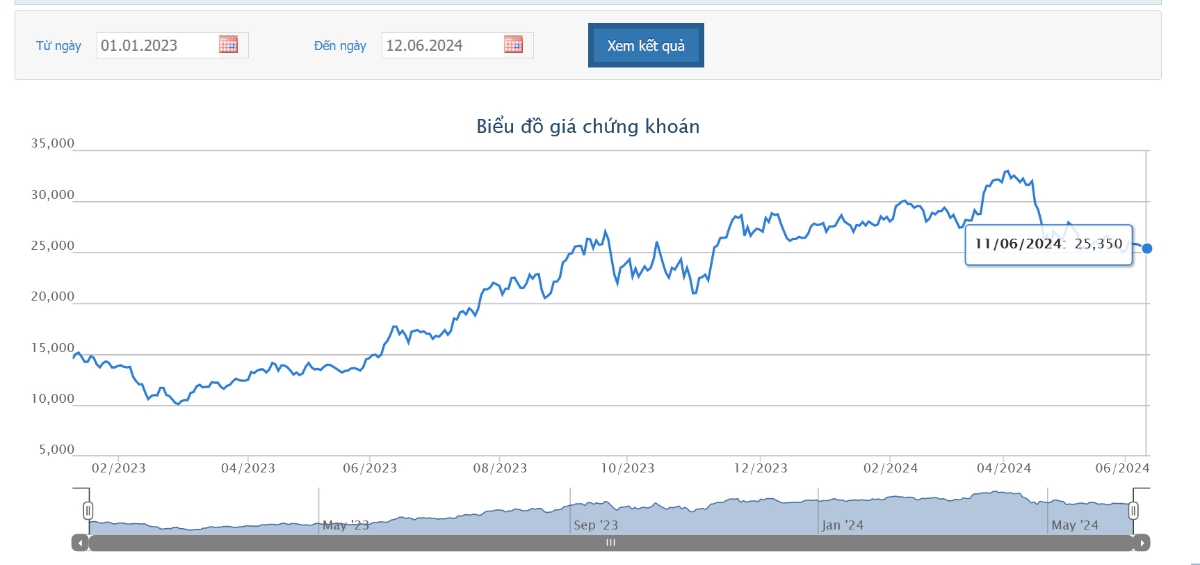1200x565 pixels.
Task: Click the Jan '24 marker in navigator
Action: 844,525
